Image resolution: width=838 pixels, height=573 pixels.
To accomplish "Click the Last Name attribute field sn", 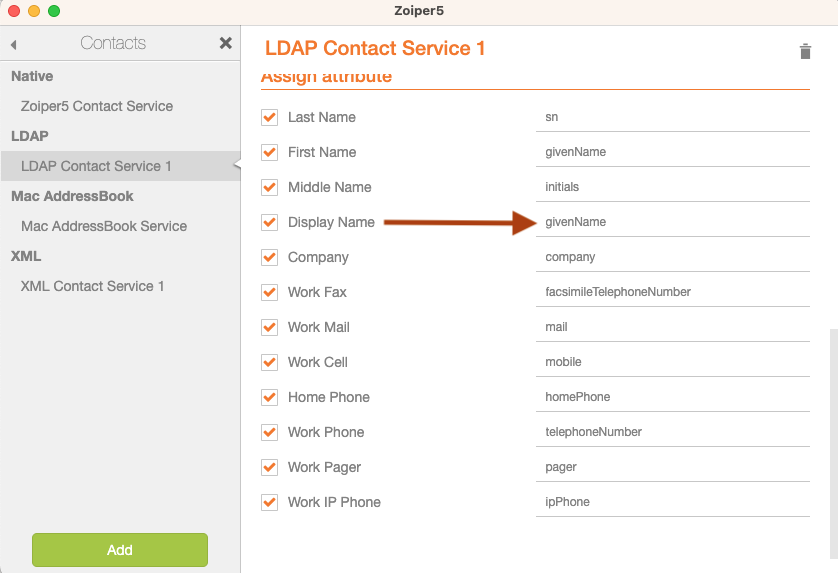I will tap(673, 117).
